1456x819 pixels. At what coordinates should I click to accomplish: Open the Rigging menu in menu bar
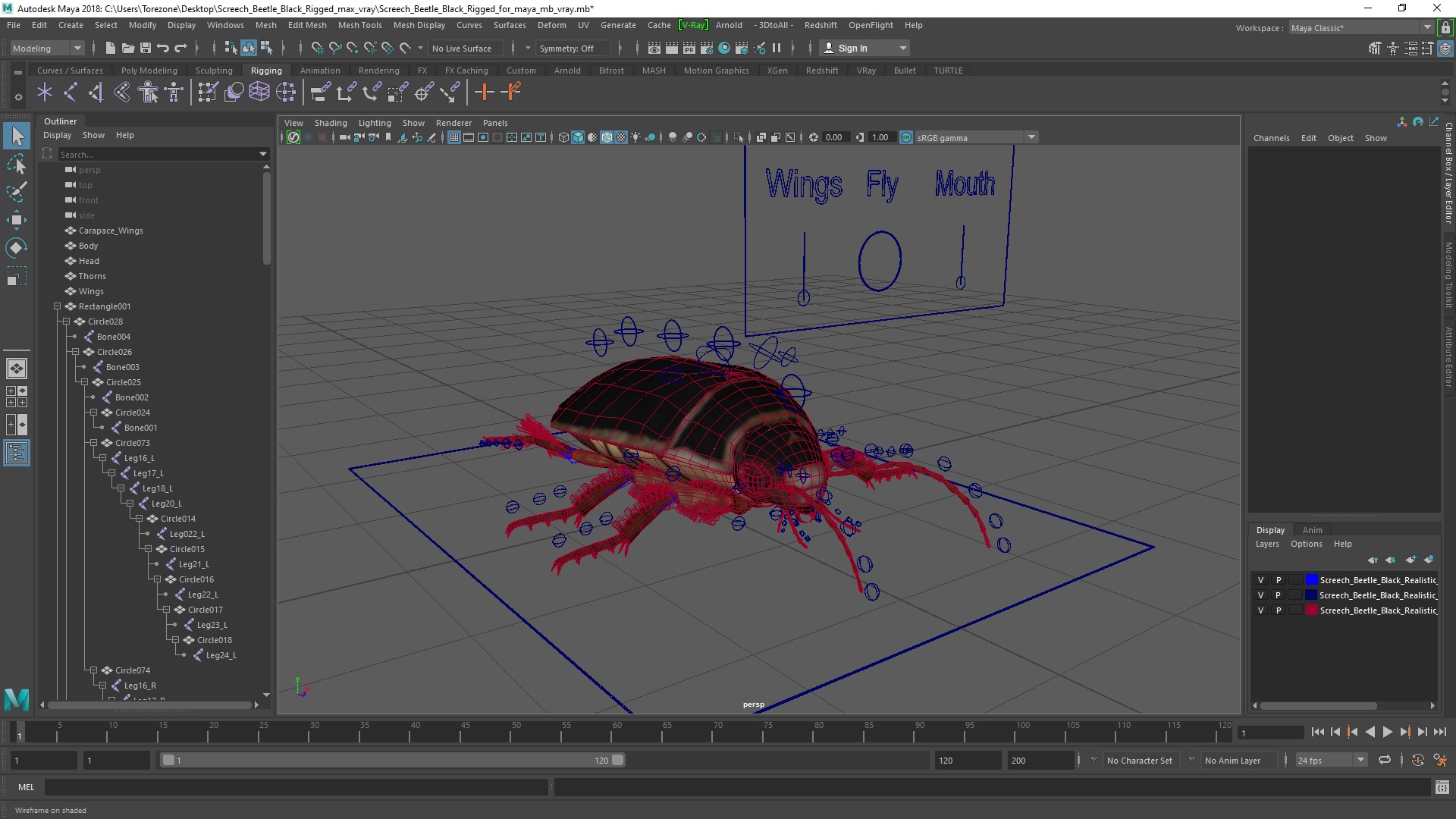265,70
